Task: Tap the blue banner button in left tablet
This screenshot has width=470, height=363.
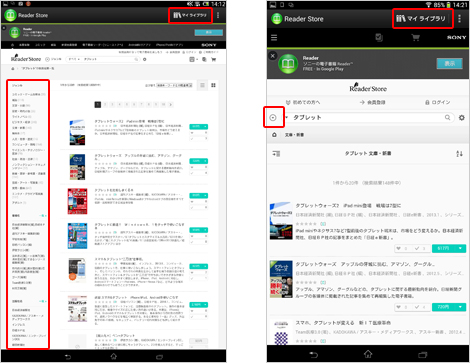Action: click(x=209, y=32)
